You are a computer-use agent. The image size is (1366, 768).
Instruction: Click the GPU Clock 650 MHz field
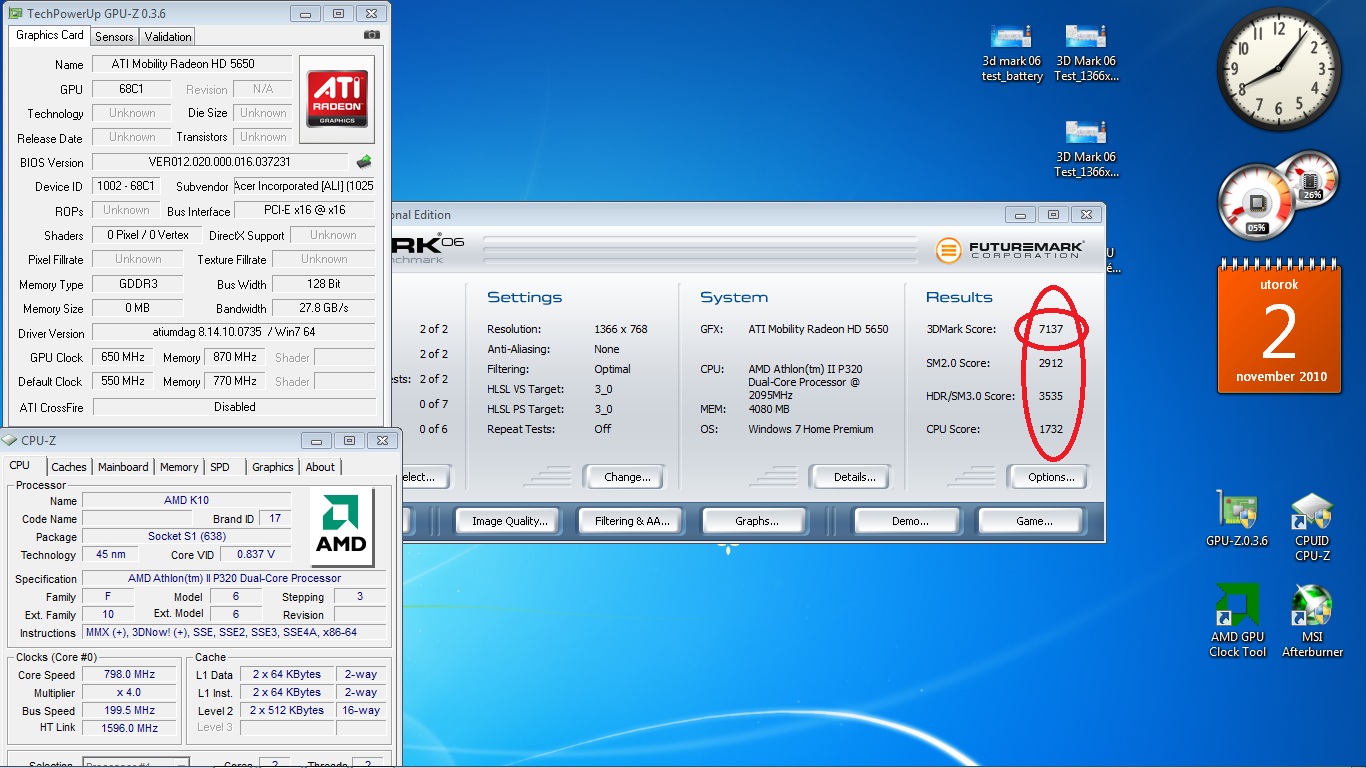pos(120,357)
